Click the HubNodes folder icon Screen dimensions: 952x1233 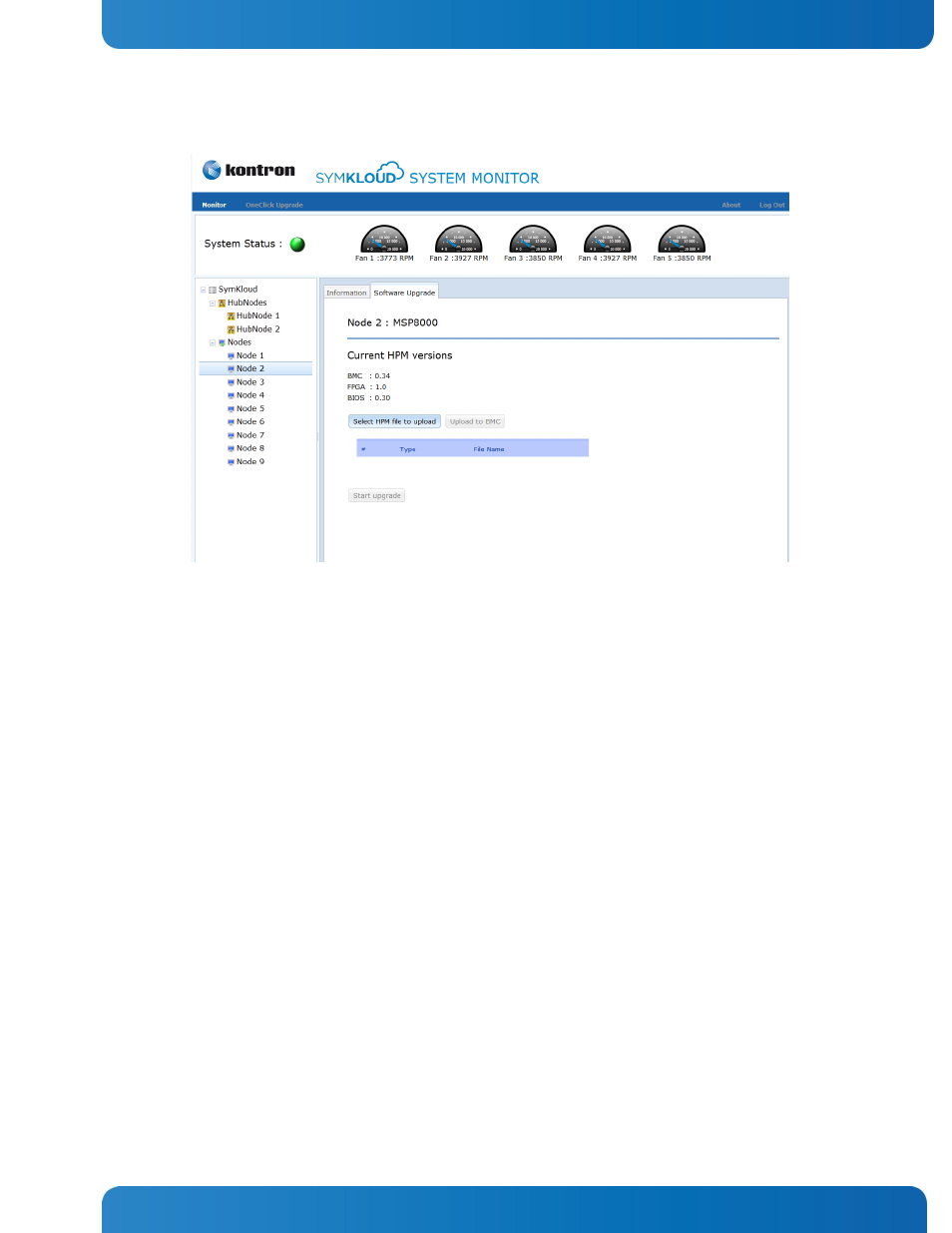click(x=222, y=303)
